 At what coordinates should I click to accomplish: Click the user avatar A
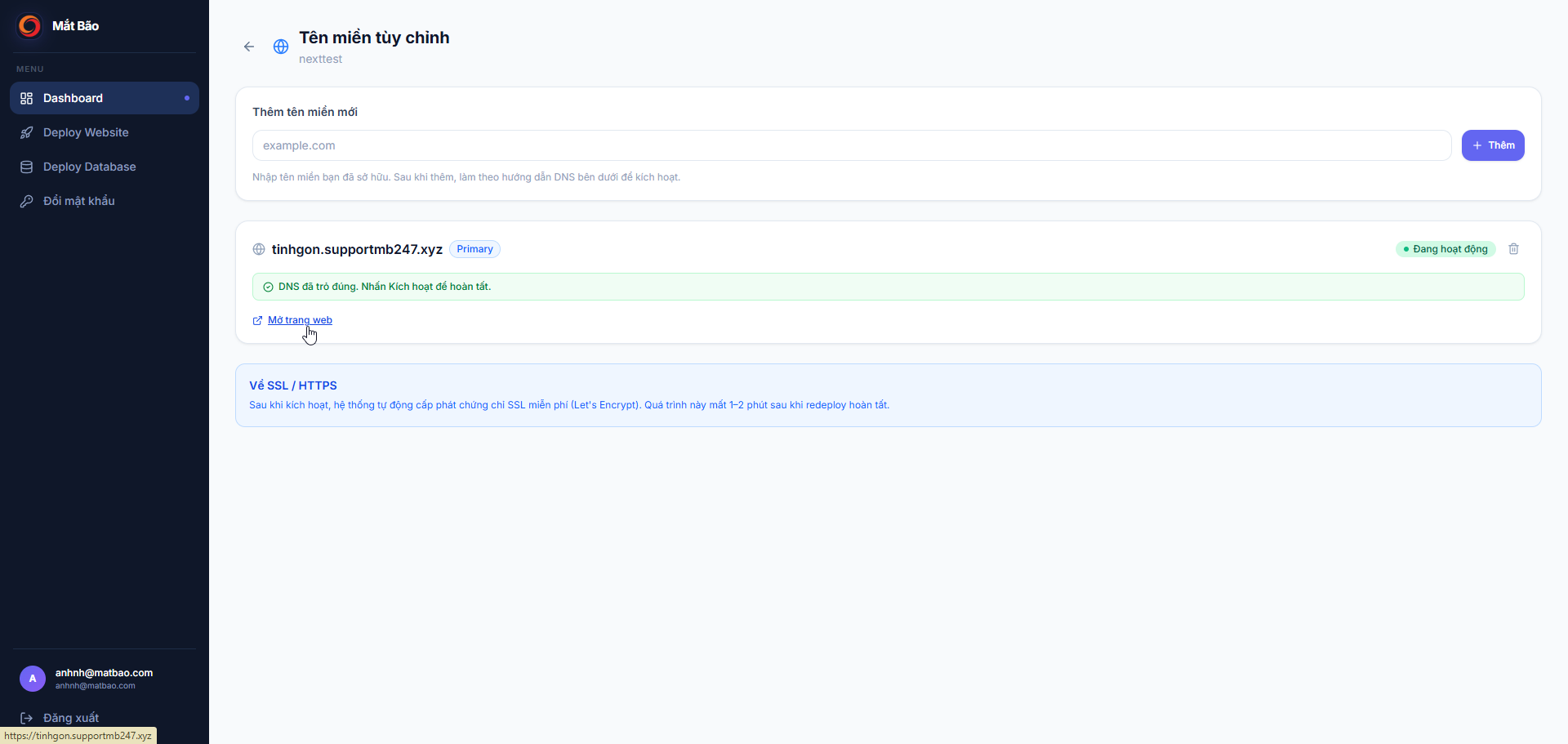(33, 679)
